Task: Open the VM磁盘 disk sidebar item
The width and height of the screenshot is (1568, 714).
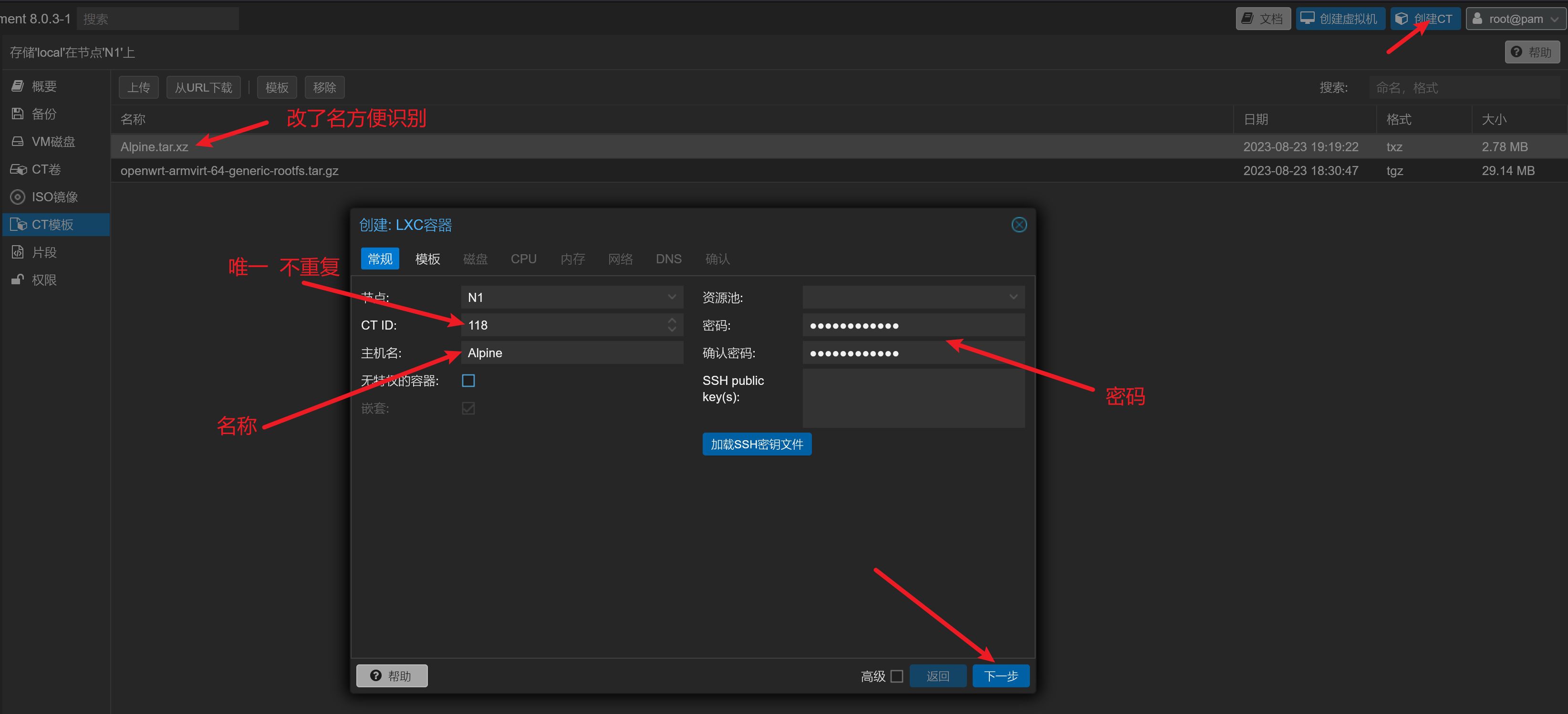Action: point(52,142)
